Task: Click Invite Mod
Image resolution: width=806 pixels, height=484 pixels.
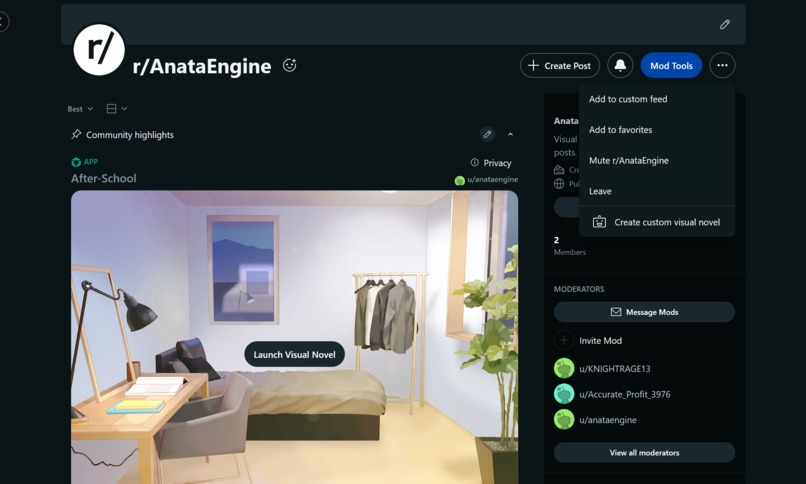Action: (600, 341)
